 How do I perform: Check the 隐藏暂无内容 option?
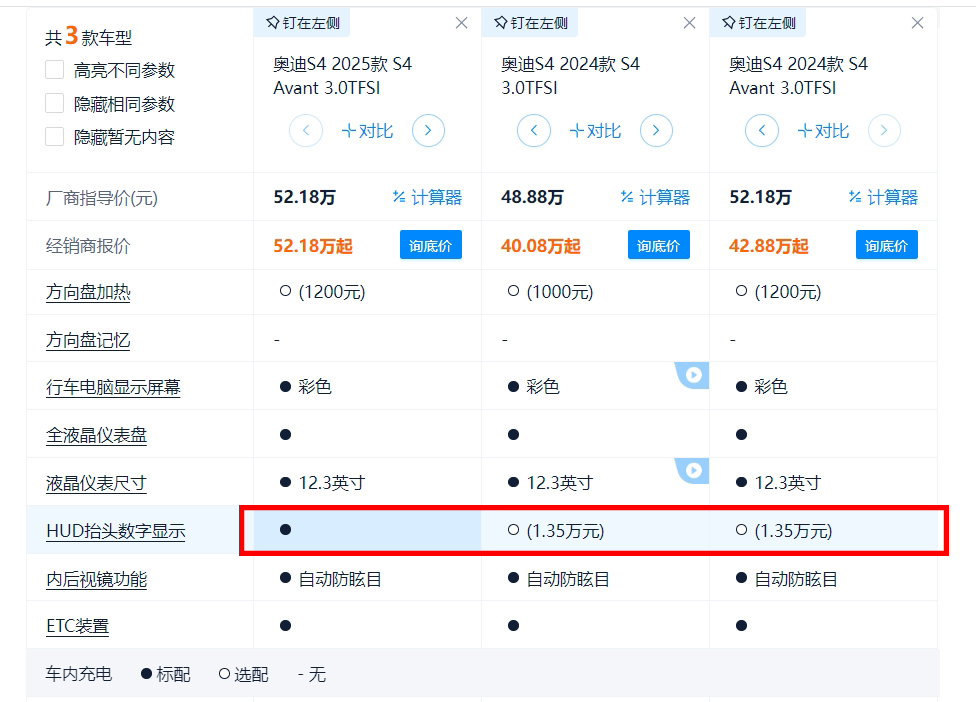coord(55,136)
